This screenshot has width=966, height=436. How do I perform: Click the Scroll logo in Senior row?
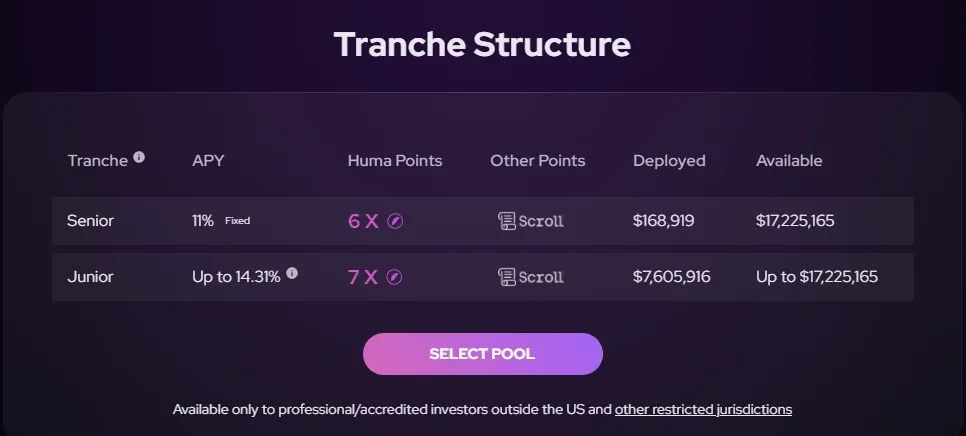point(531,221)
